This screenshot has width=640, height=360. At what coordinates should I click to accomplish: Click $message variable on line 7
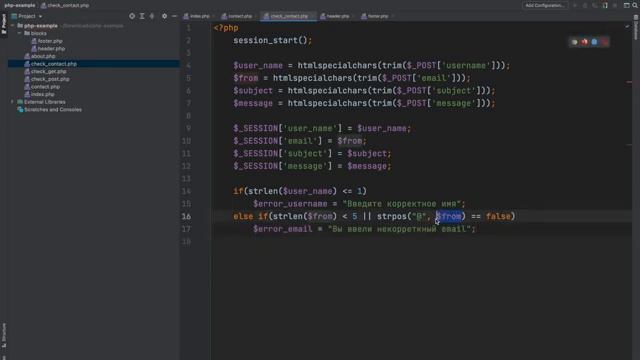click(x=253, y=103)
